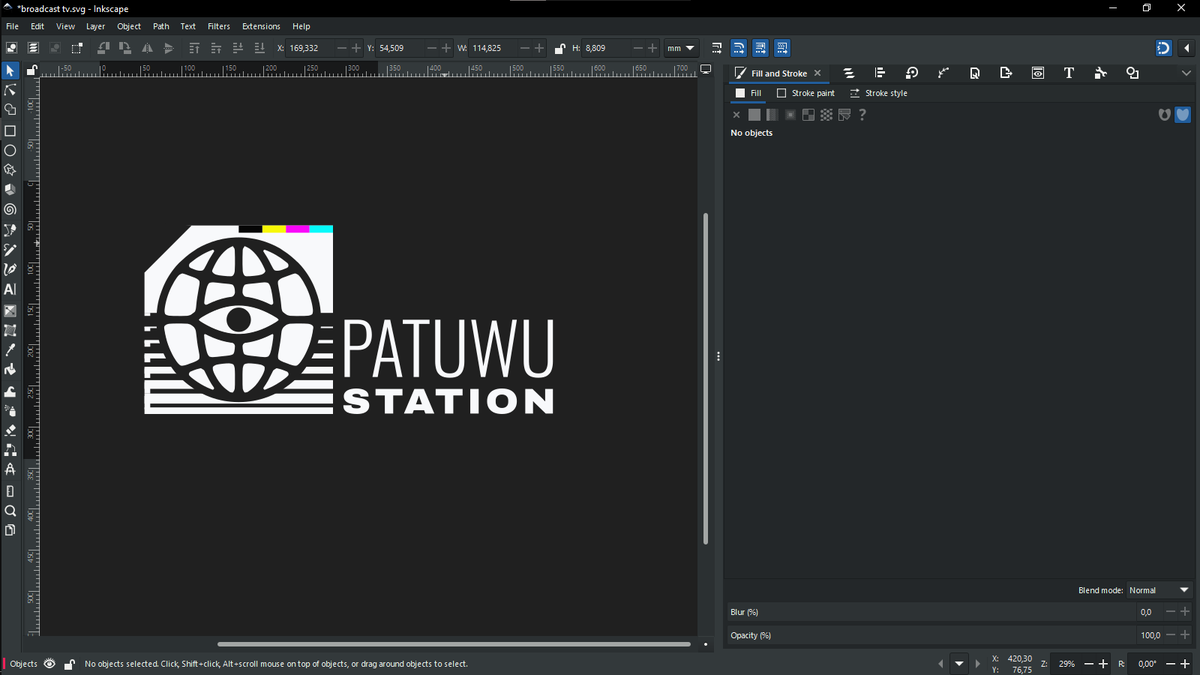Toggle move patterns with object
1200x675 pixels.
[782, 48]
